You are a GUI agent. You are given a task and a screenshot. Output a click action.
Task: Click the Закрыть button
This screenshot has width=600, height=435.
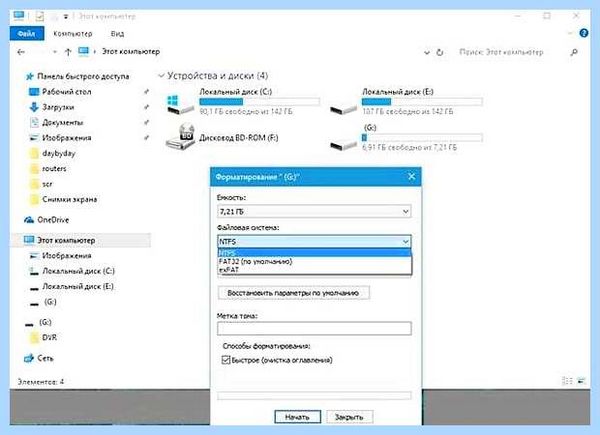349,417
